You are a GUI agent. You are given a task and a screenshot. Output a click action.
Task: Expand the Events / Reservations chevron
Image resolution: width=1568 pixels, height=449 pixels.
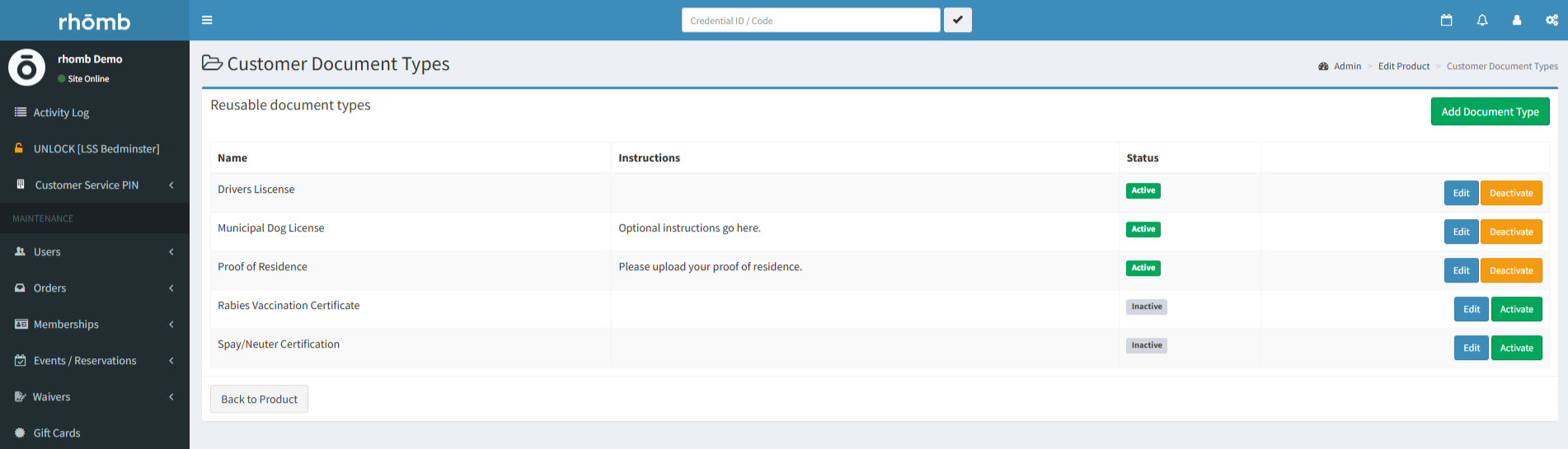point(171,360)
